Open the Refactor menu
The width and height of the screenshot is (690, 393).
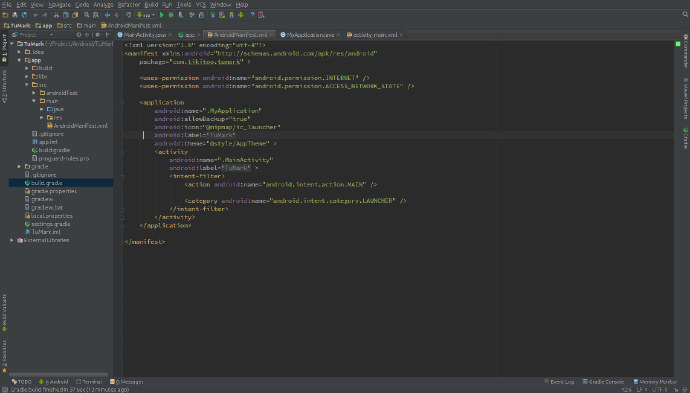pyautogui.click(x=128, y=4)
